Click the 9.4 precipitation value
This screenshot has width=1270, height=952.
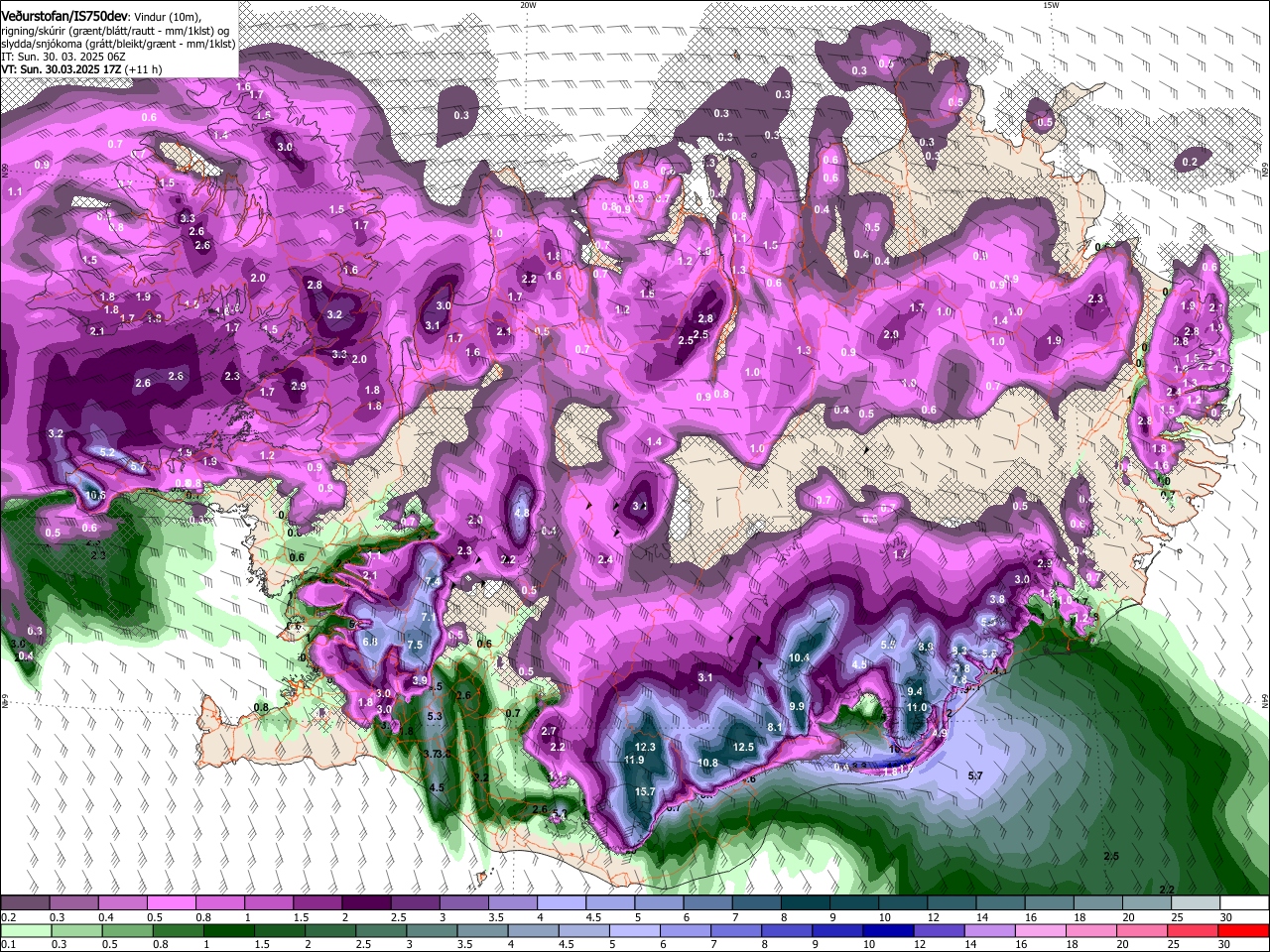[x=915, y=691]
